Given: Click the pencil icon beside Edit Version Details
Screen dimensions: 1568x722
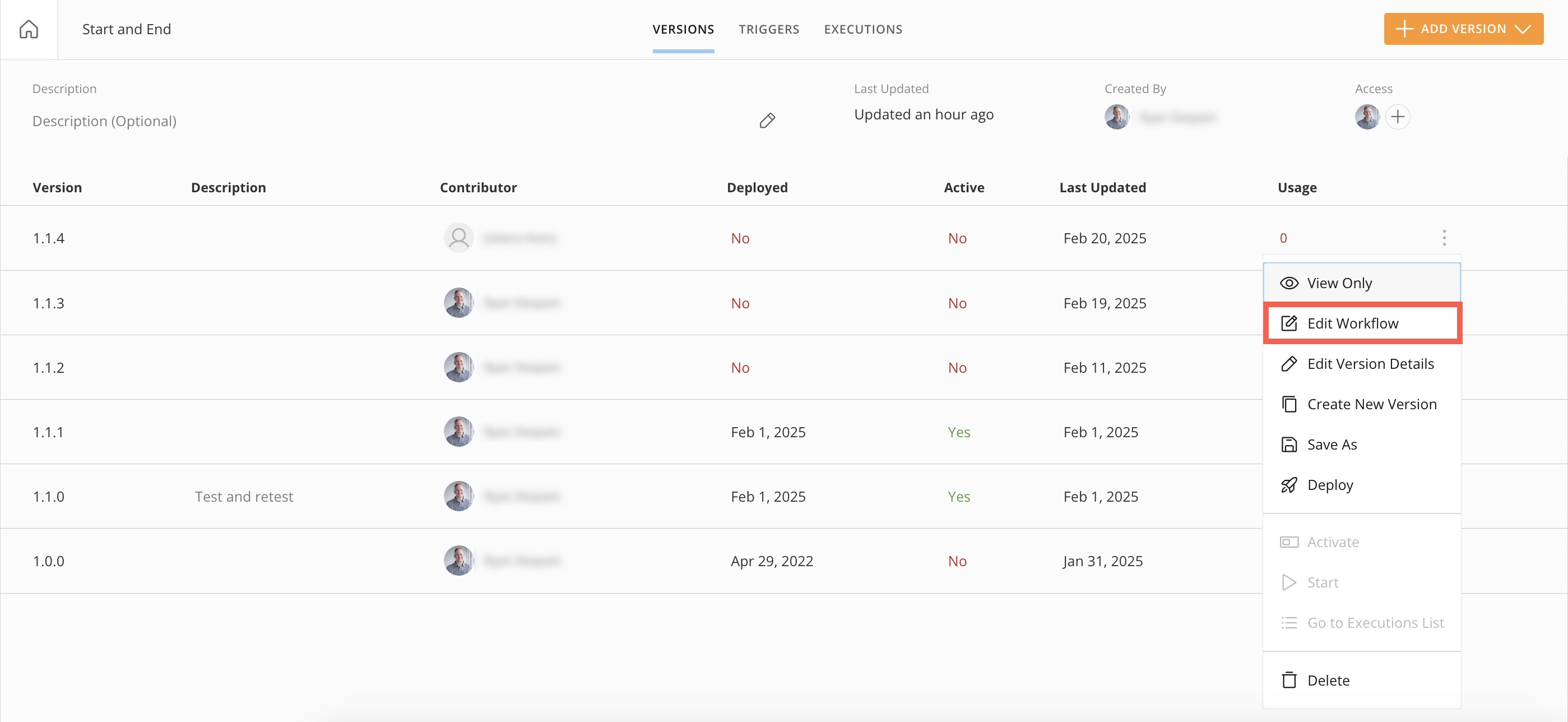Looking at the screenshot, I should click(1288, 363).
